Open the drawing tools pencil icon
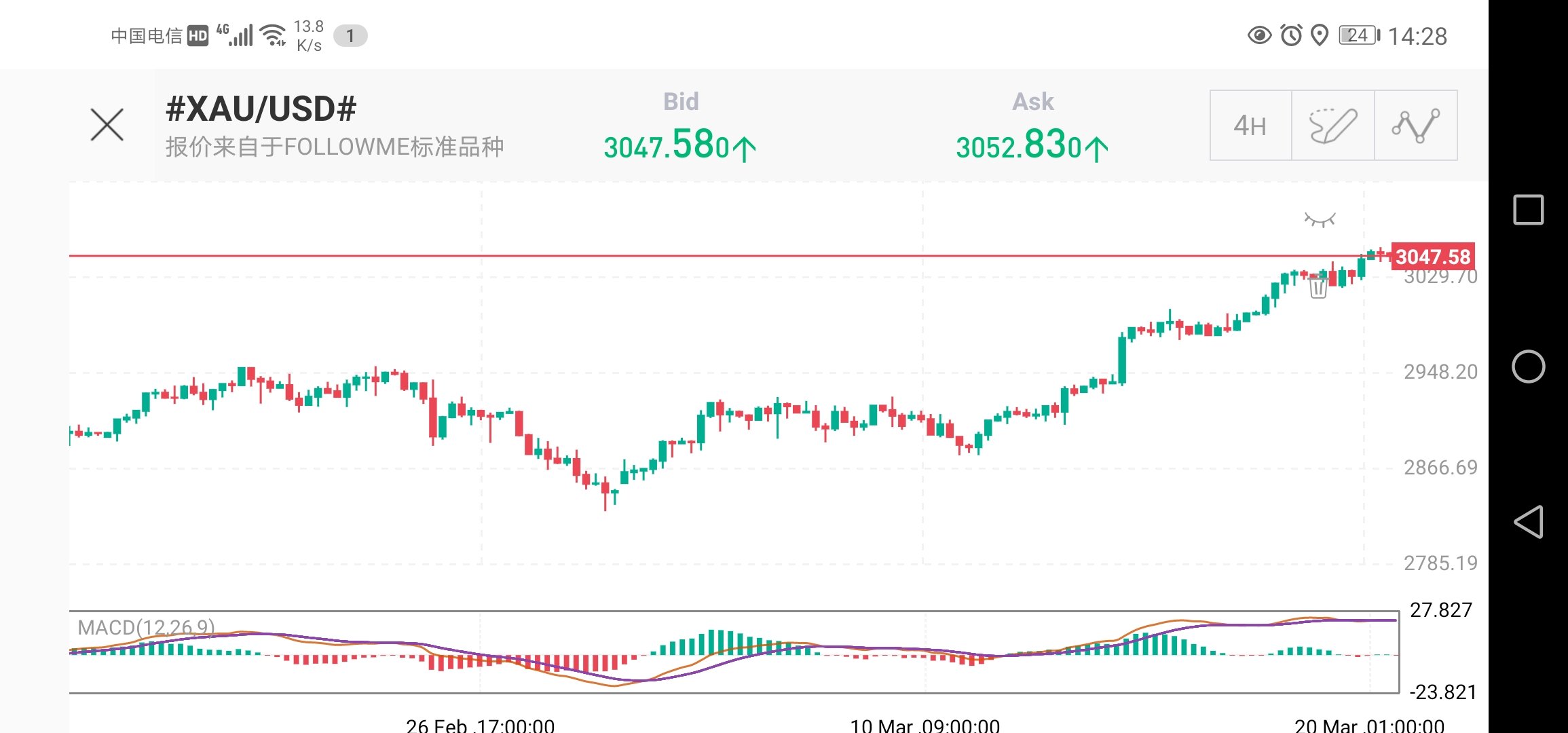The width and height of the screenshot is (1568, 733). coord(1332,126)
